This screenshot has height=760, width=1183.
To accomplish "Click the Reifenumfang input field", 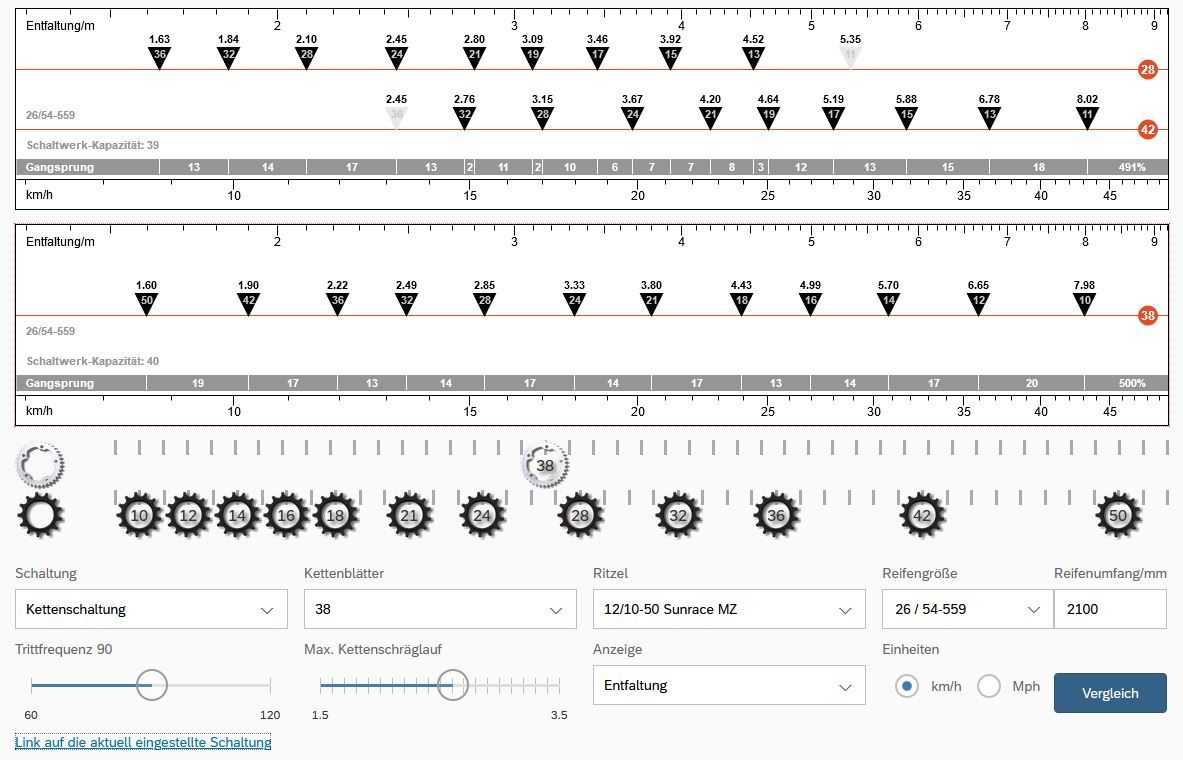I will click(x=1109, y=609).
